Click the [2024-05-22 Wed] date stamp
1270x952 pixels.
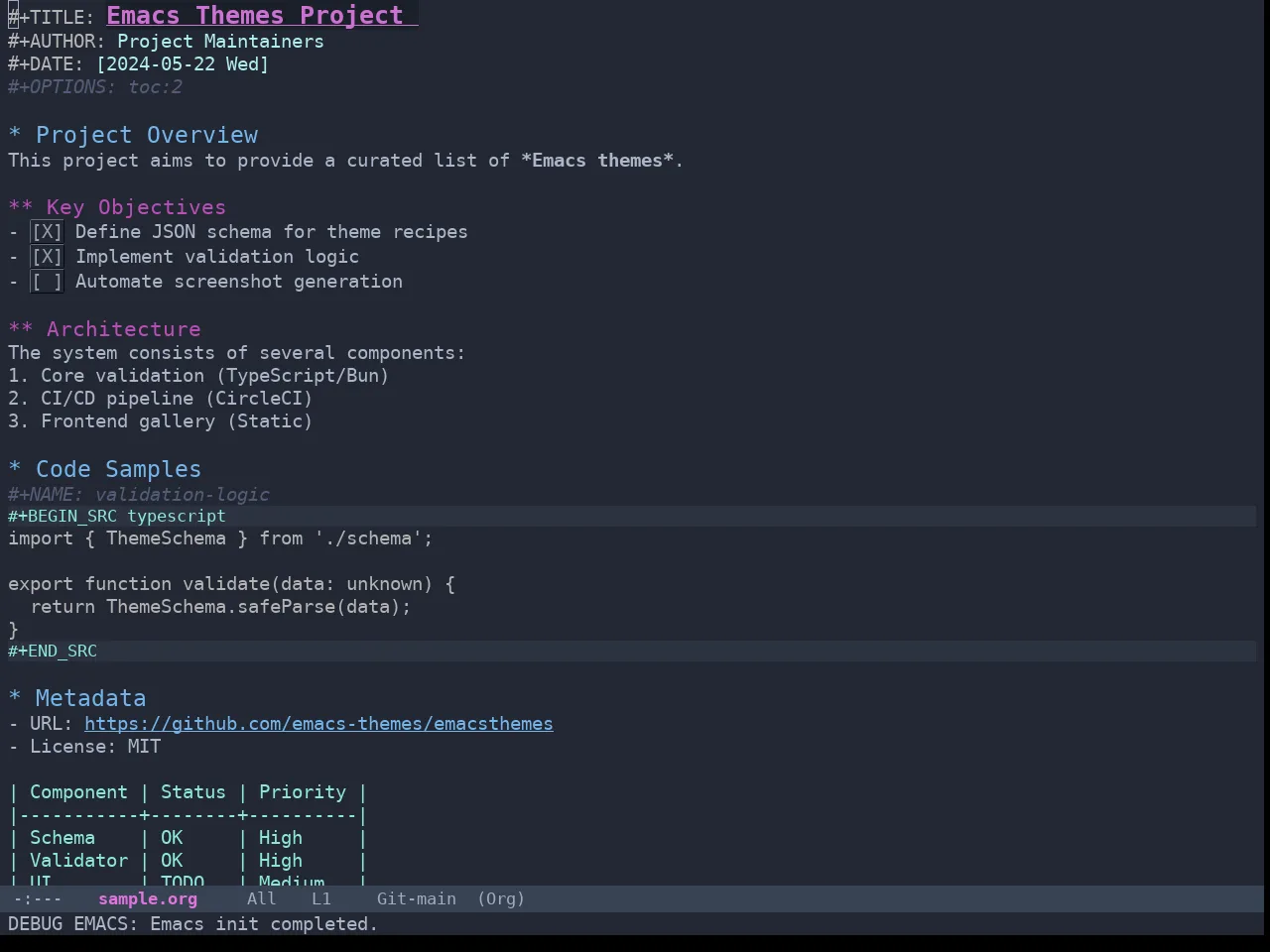(x=183, y=64)
